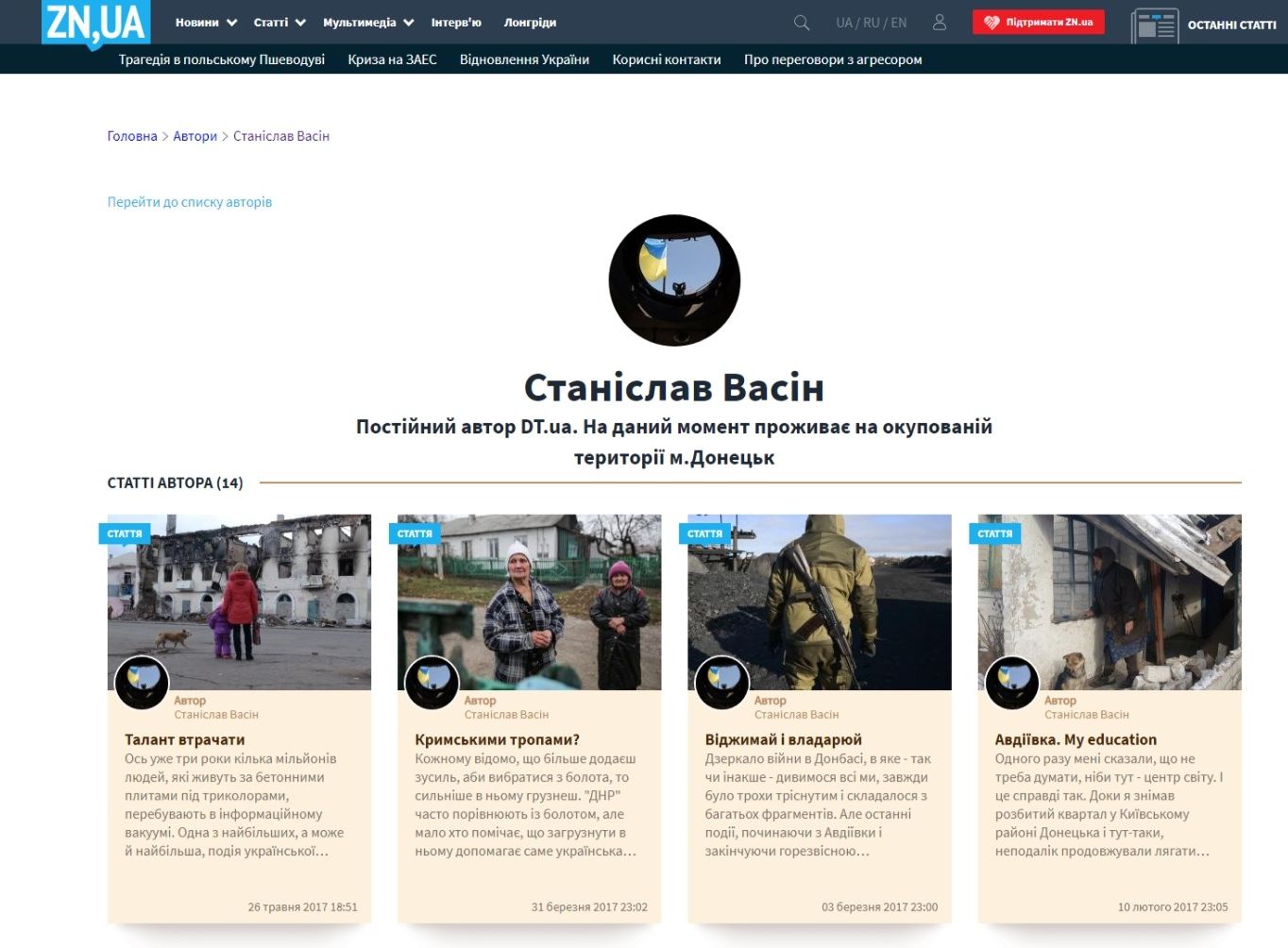Click author name under Кримськими тропами image

point(506,715)
